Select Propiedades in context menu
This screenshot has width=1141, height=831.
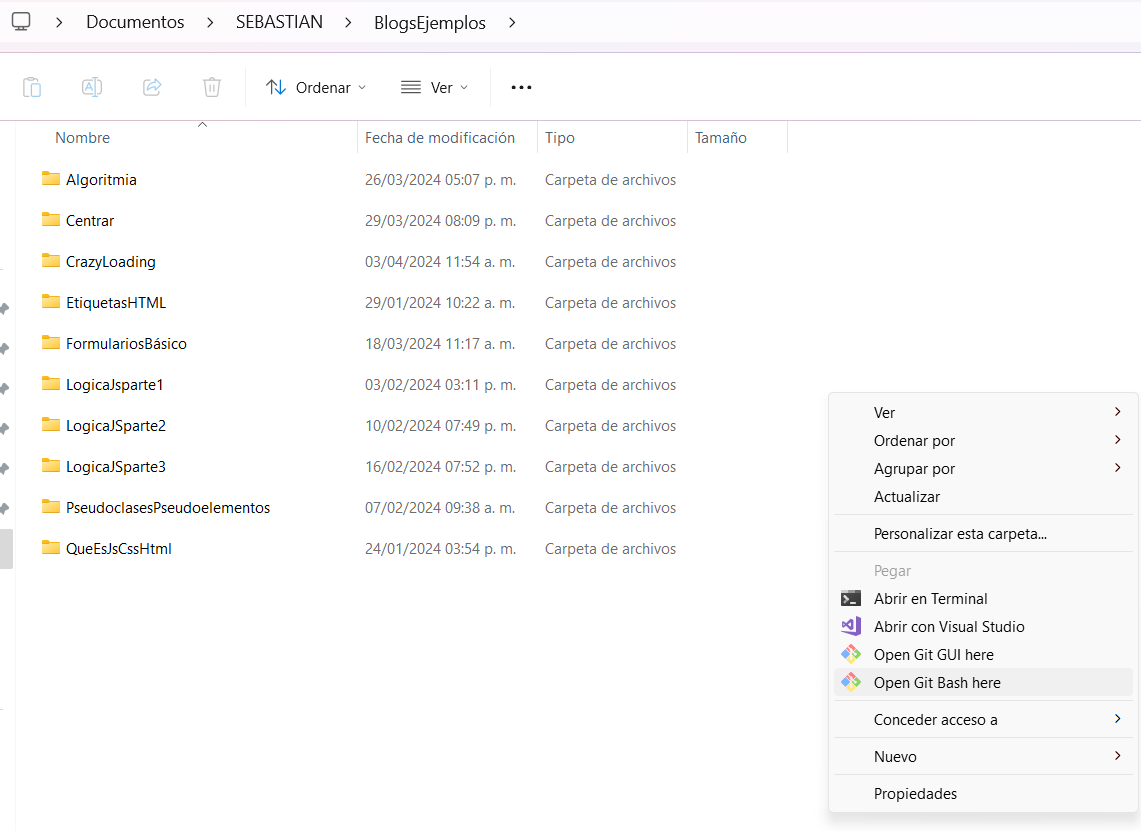983,793
